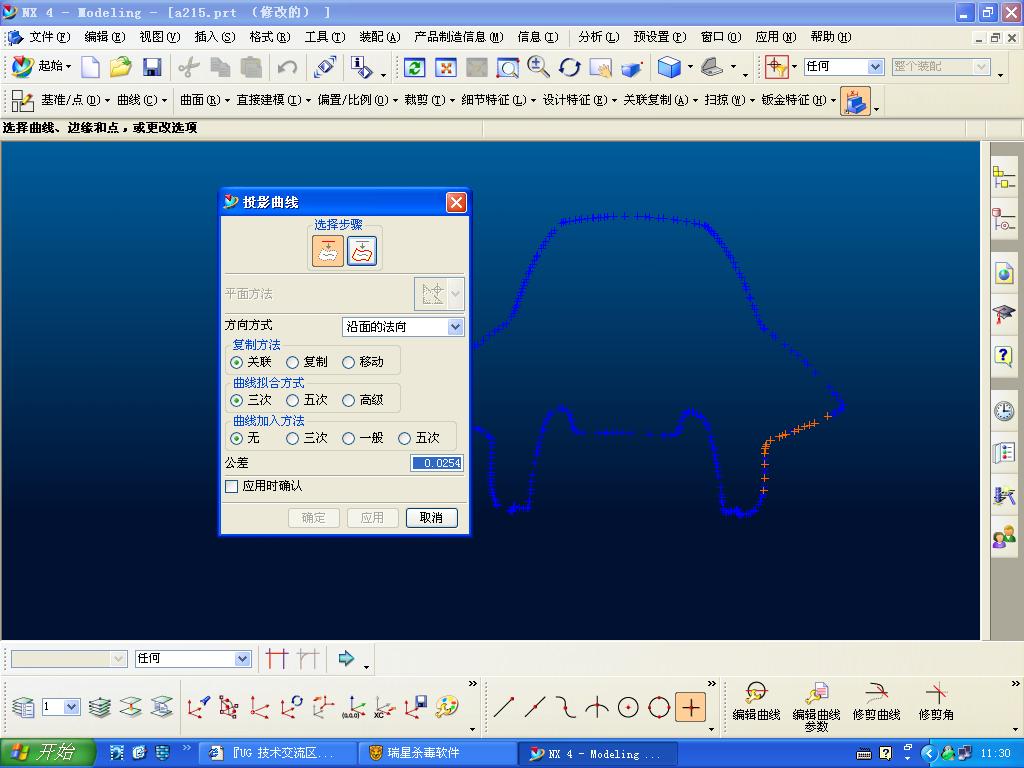Open the Training graduation cap sidebar icon
Image resolution: width=1024 pixels, height=768 pixels.
pyautogui.click(x=1004, y=315)
